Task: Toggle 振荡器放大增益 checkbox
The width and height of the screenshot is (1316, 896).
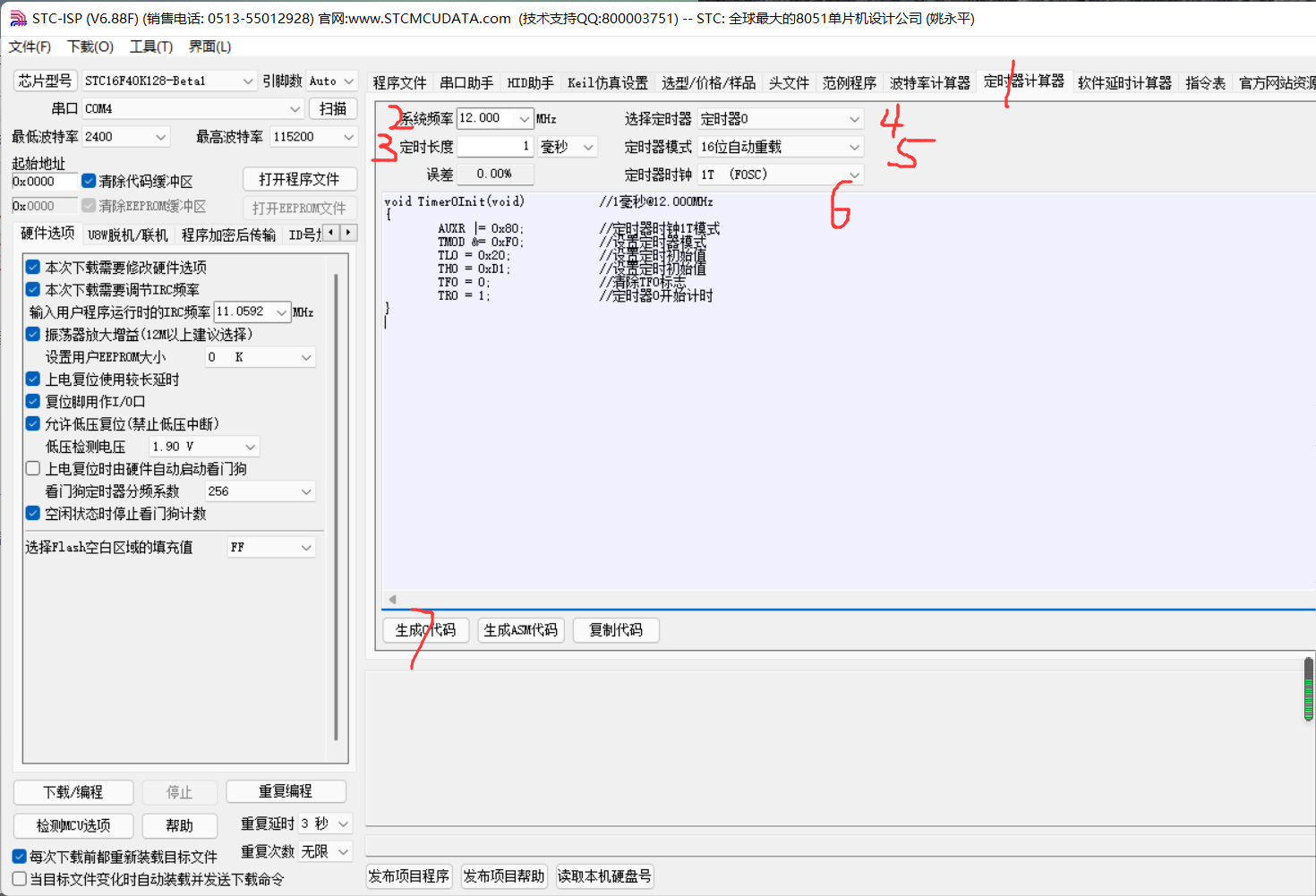Action: point(33,334)
